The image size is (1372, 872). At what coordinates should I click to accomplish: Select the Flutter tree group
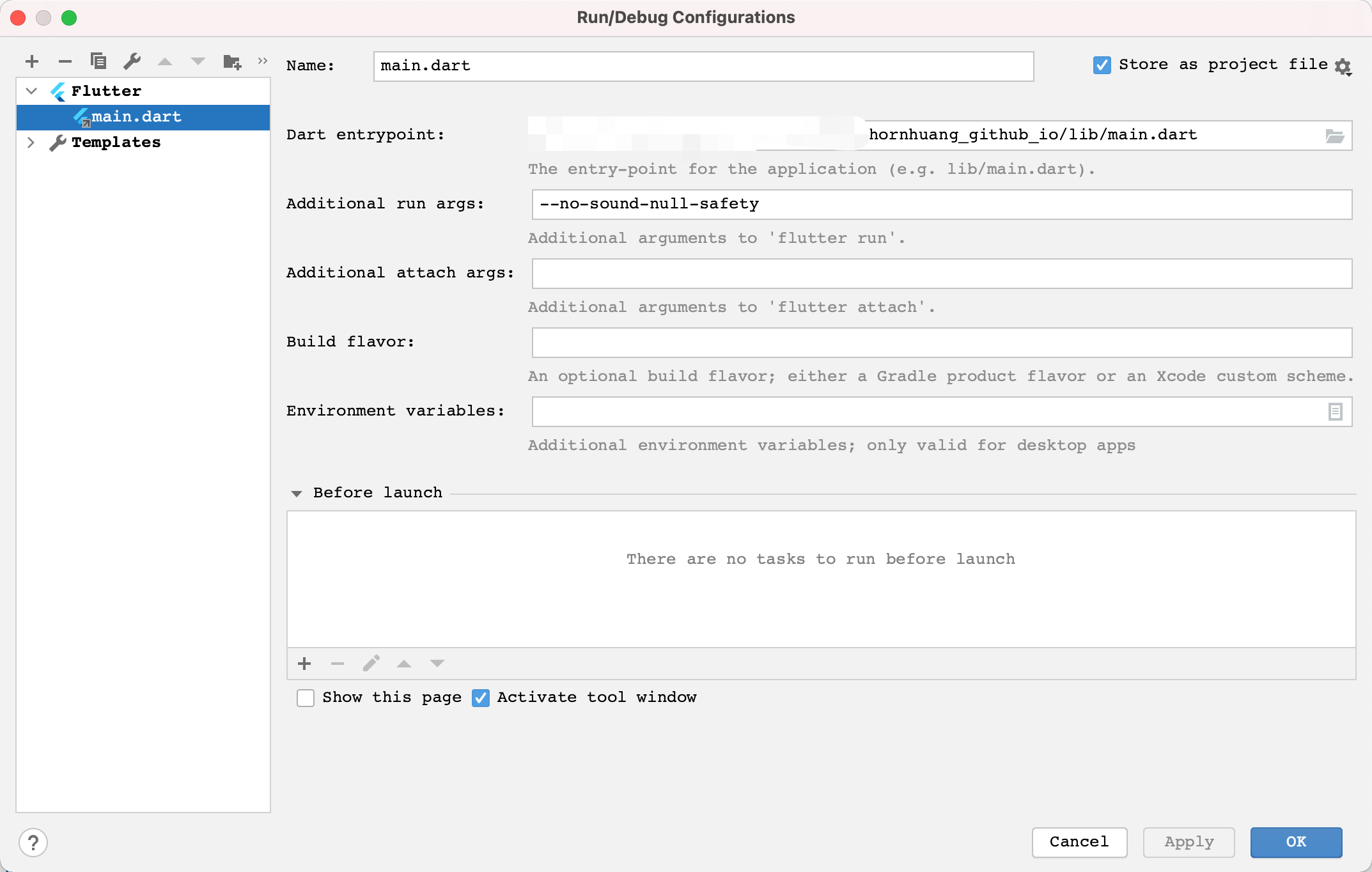pos(143,91)
